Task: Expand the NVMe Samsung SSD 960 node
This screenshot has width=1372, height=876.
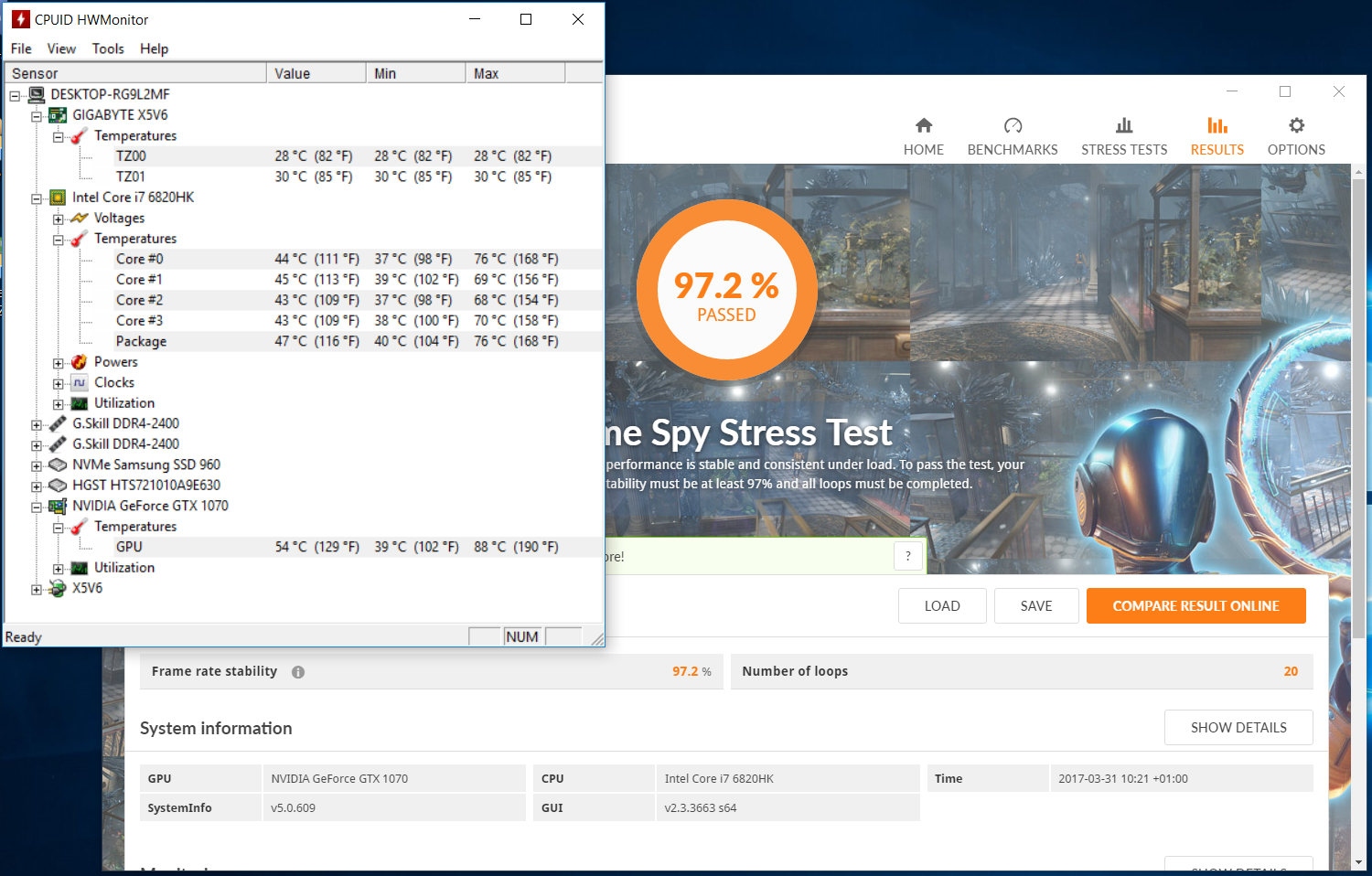Action: tap(37, 465)
